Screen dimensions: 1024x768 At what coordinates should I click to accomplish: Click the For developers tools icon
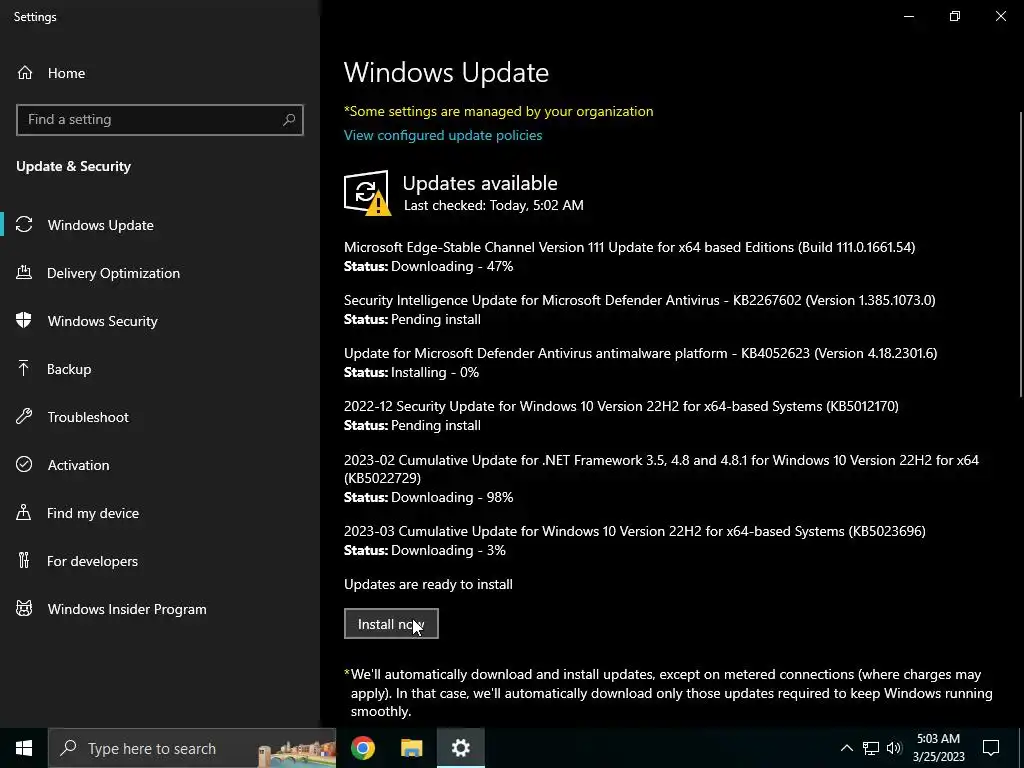click(x=24, y=560)
